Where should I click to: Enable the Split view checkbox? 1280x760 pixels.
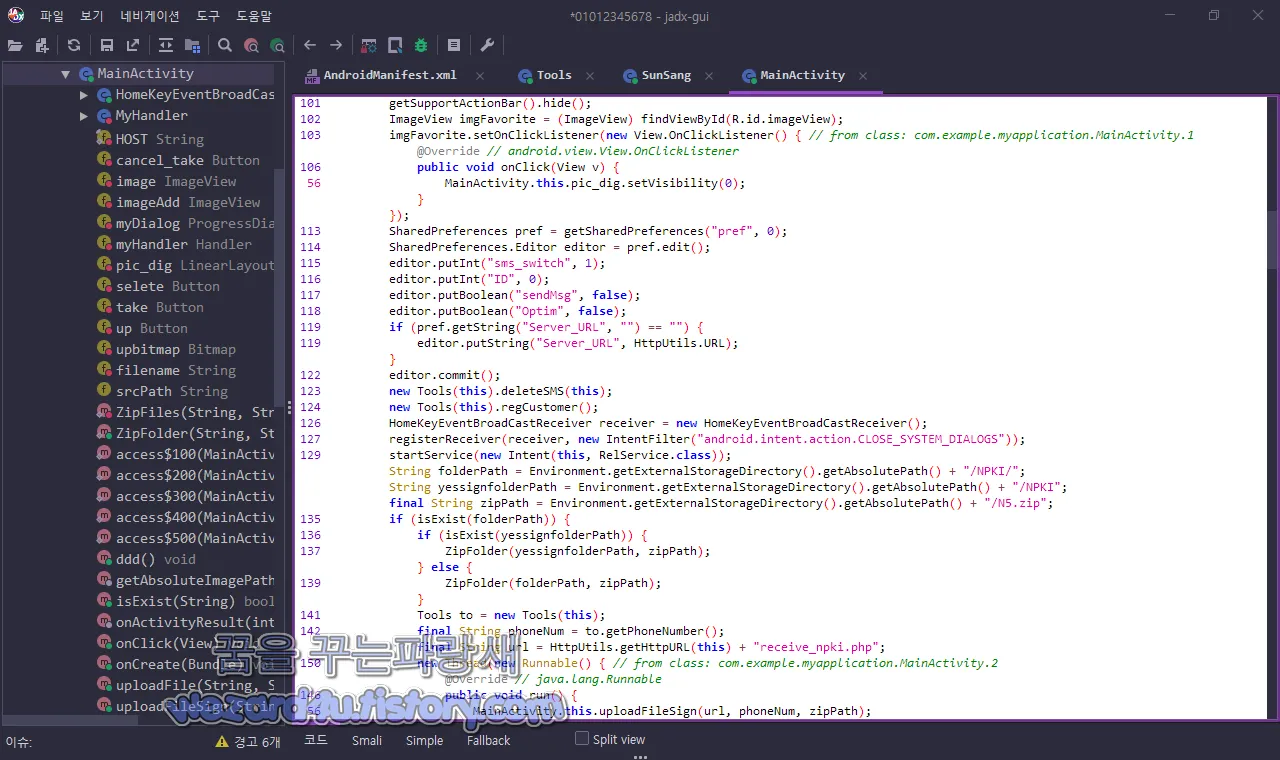pyautogui.click(x=581, y=739)
